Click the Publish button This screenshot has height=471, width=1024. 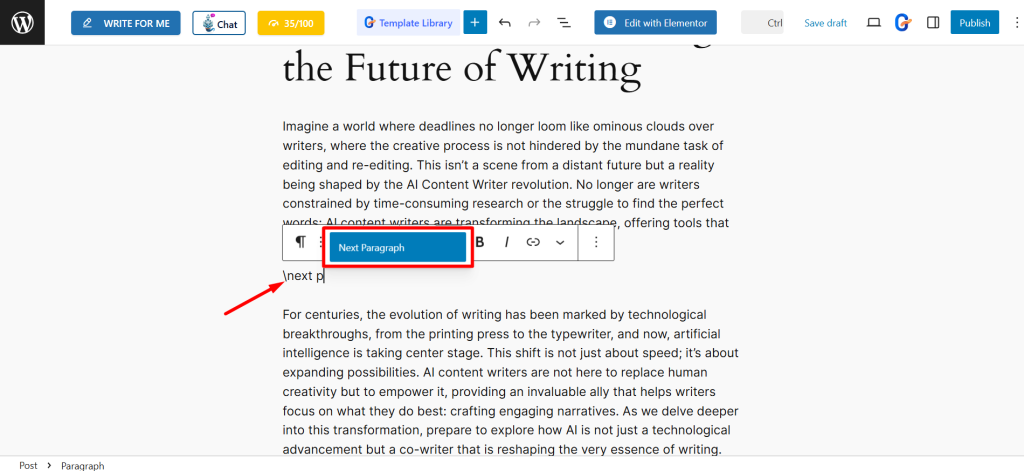pyautogui.click(x=974, y=22)
